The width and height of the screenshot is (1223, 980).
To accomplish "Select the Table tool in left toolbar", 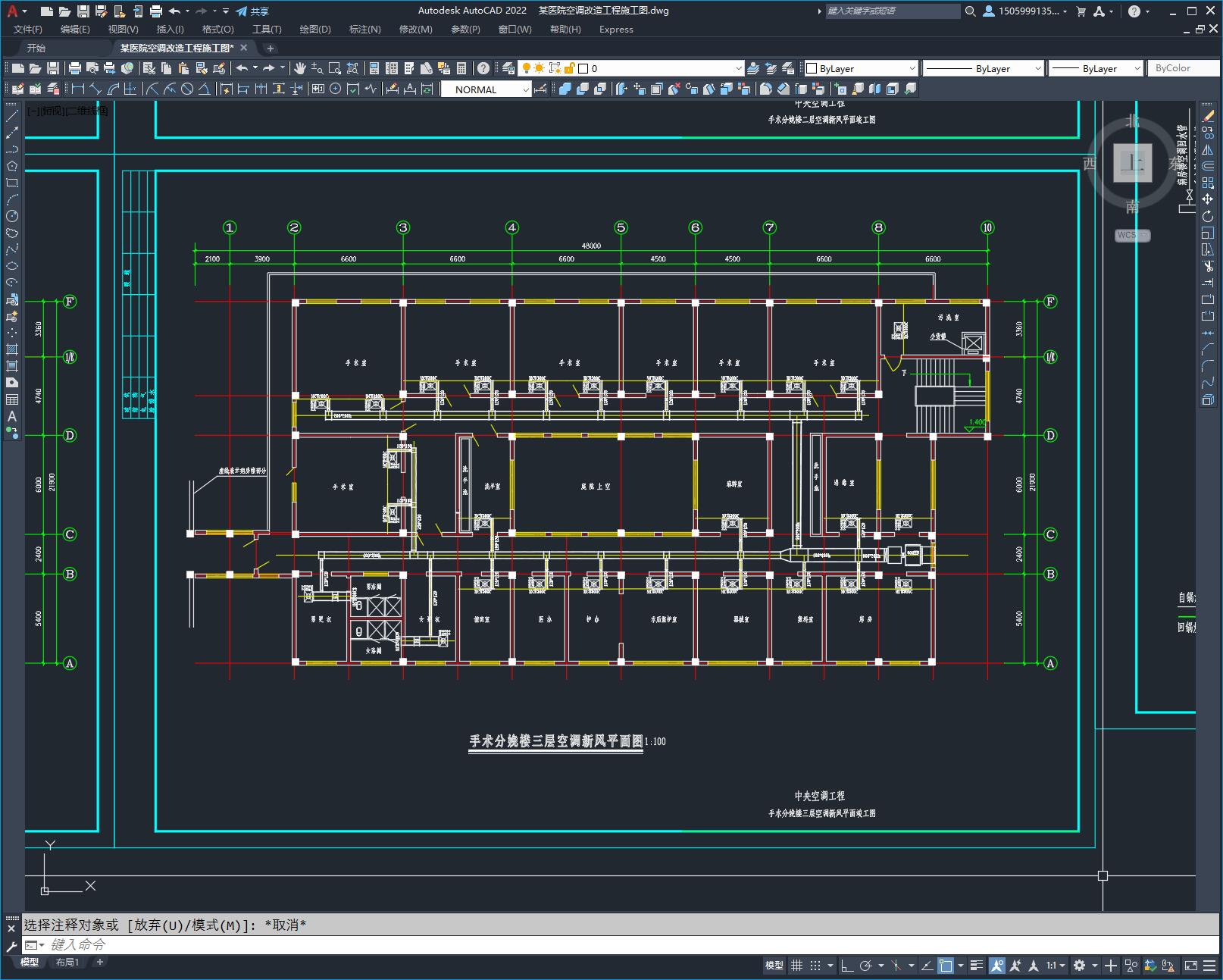I will [x=12, y=399].
